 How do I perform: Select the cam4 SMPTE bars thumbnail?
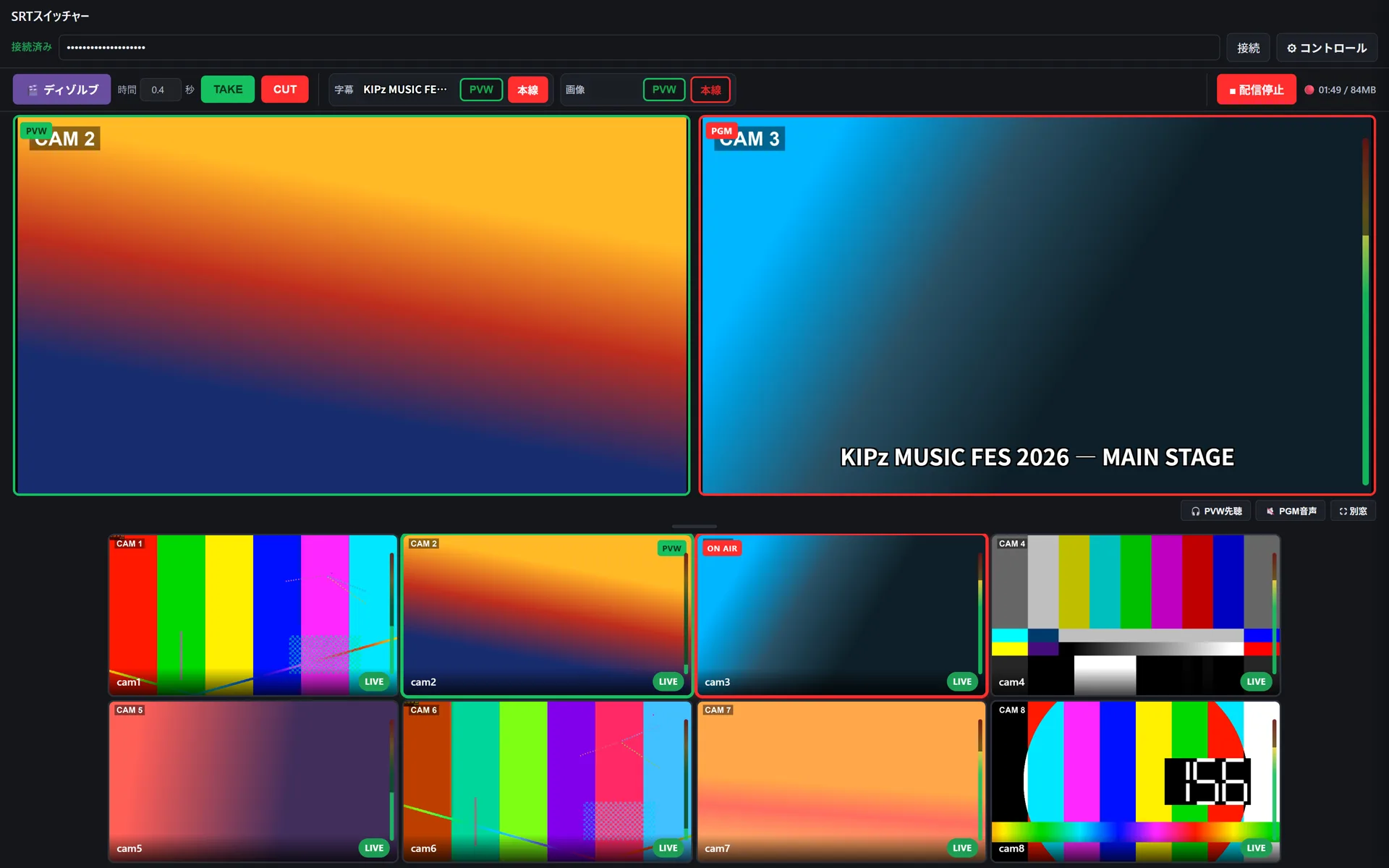(x=1135, y=615)
